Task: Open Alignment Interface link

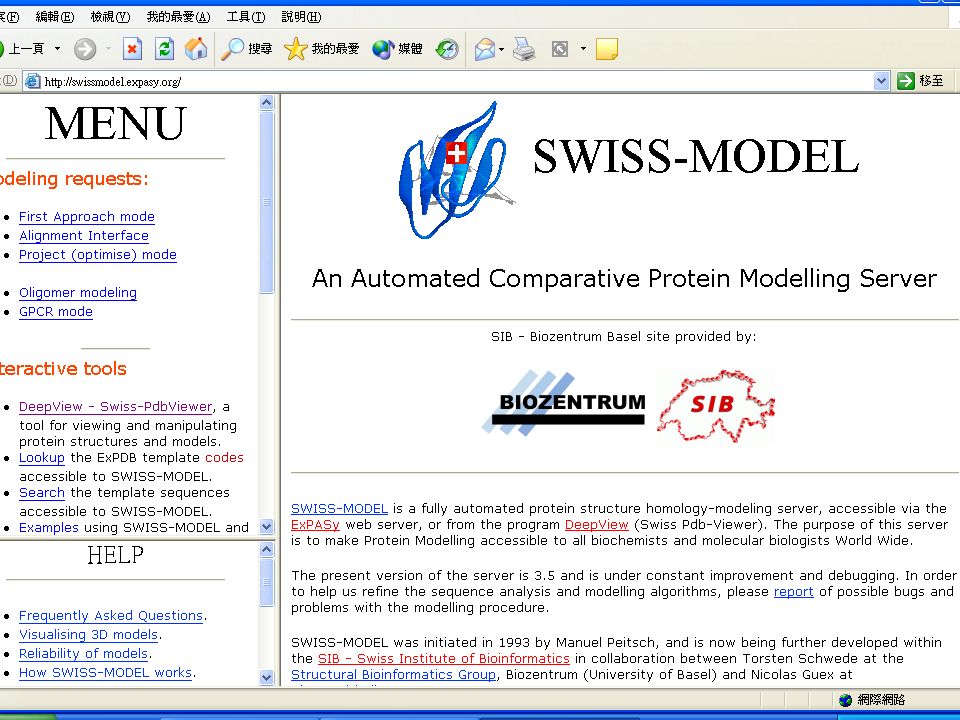Action: click(x=84, y=236)
